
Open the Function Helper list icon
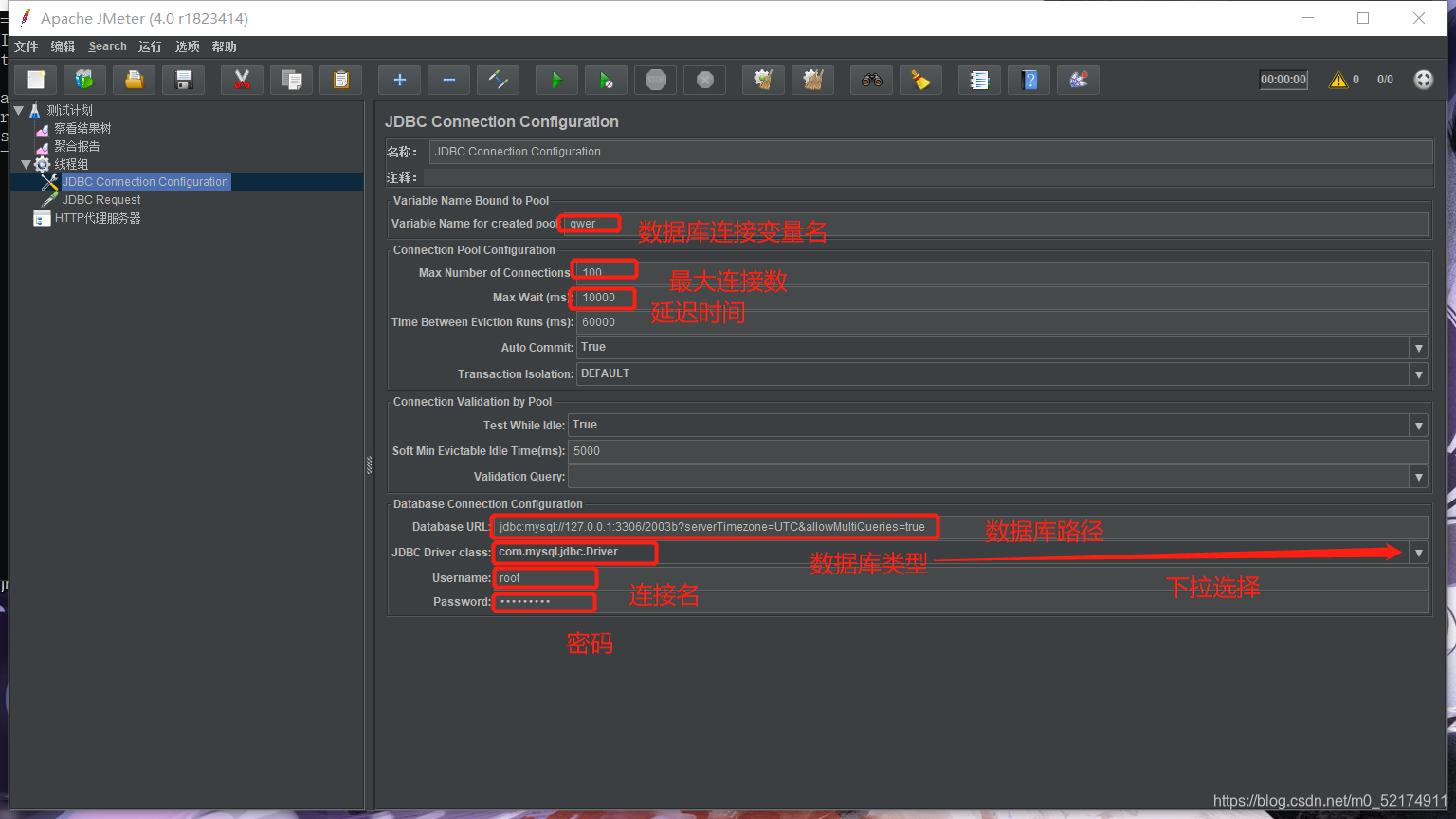pyautogui.click(x=980, y=81)
